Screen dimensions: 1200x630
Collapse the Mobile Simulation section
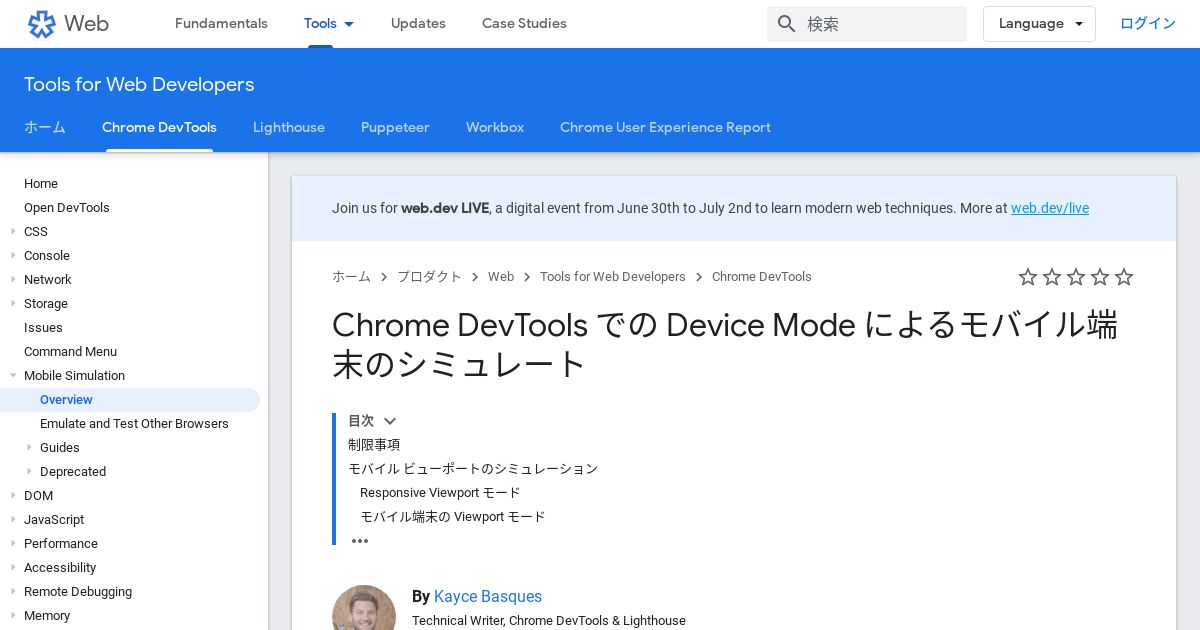pyautogui.click(x=14, y=376)
